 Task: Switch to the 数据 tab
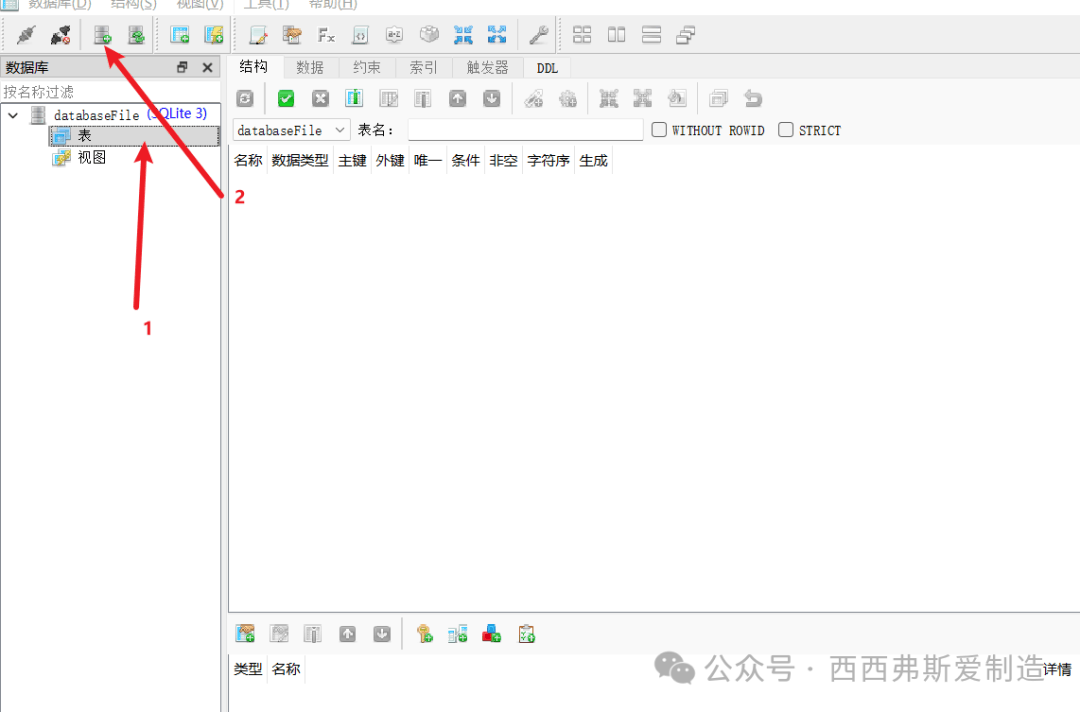(x=310, y=68)
